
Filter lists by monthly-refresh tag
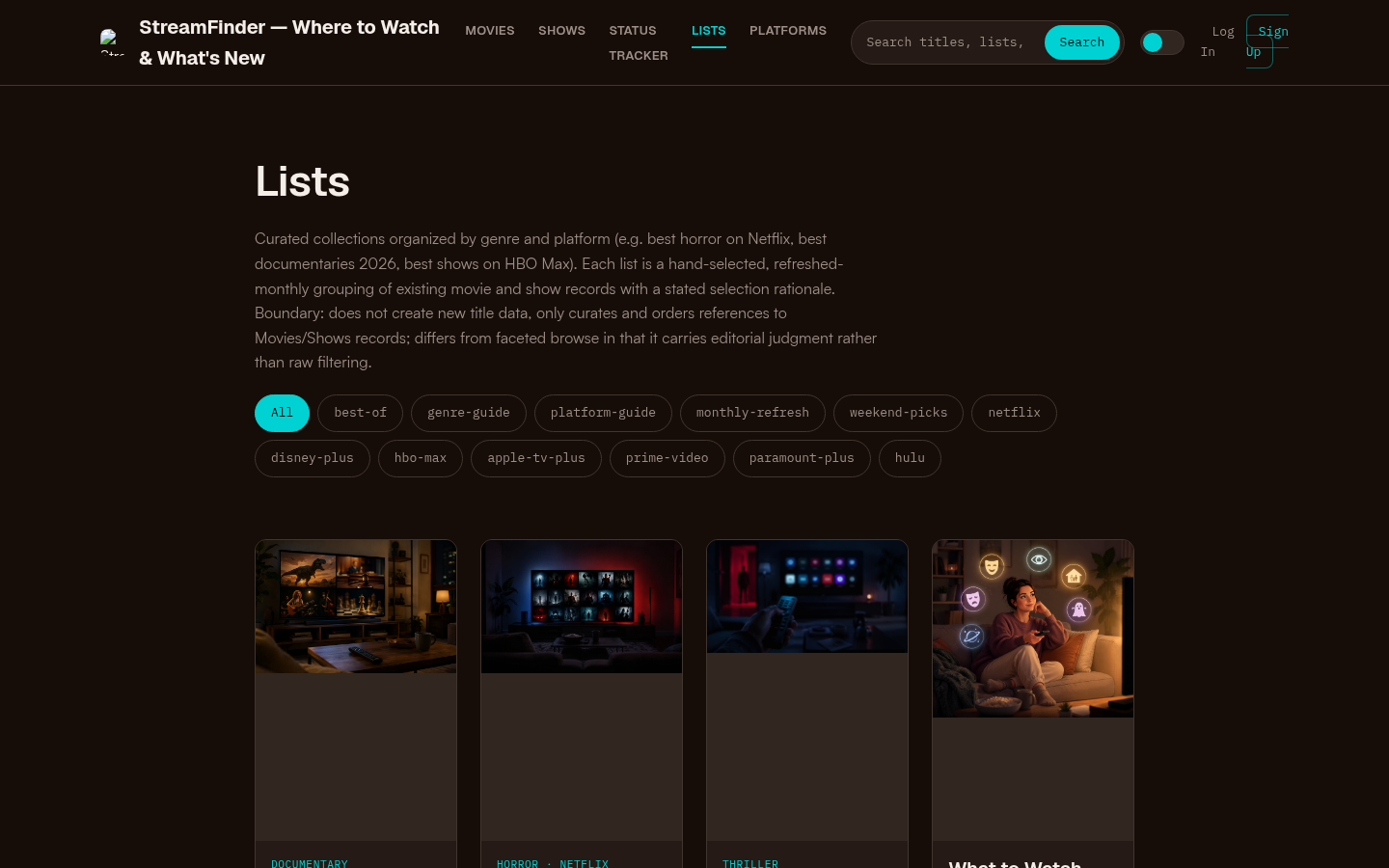coord(752,413)
